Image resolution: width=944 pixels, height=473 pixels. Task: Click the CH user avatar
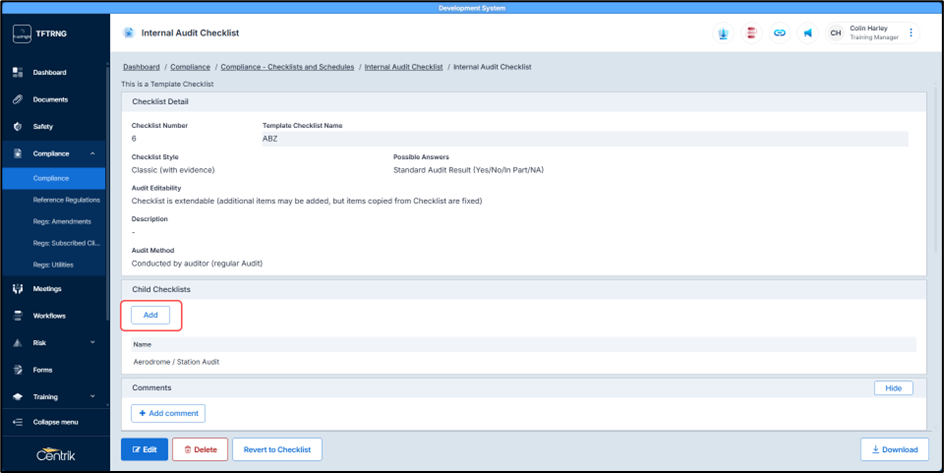click(x=836, y=33)
